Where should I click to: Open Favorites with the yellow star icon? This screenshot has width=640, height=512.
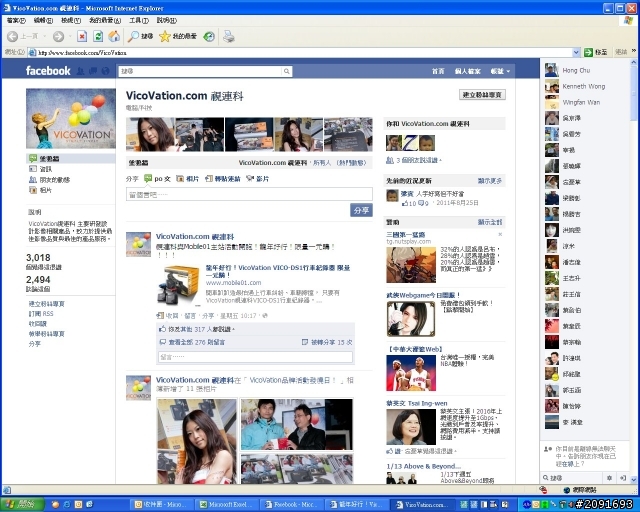(x=164, y=37)
